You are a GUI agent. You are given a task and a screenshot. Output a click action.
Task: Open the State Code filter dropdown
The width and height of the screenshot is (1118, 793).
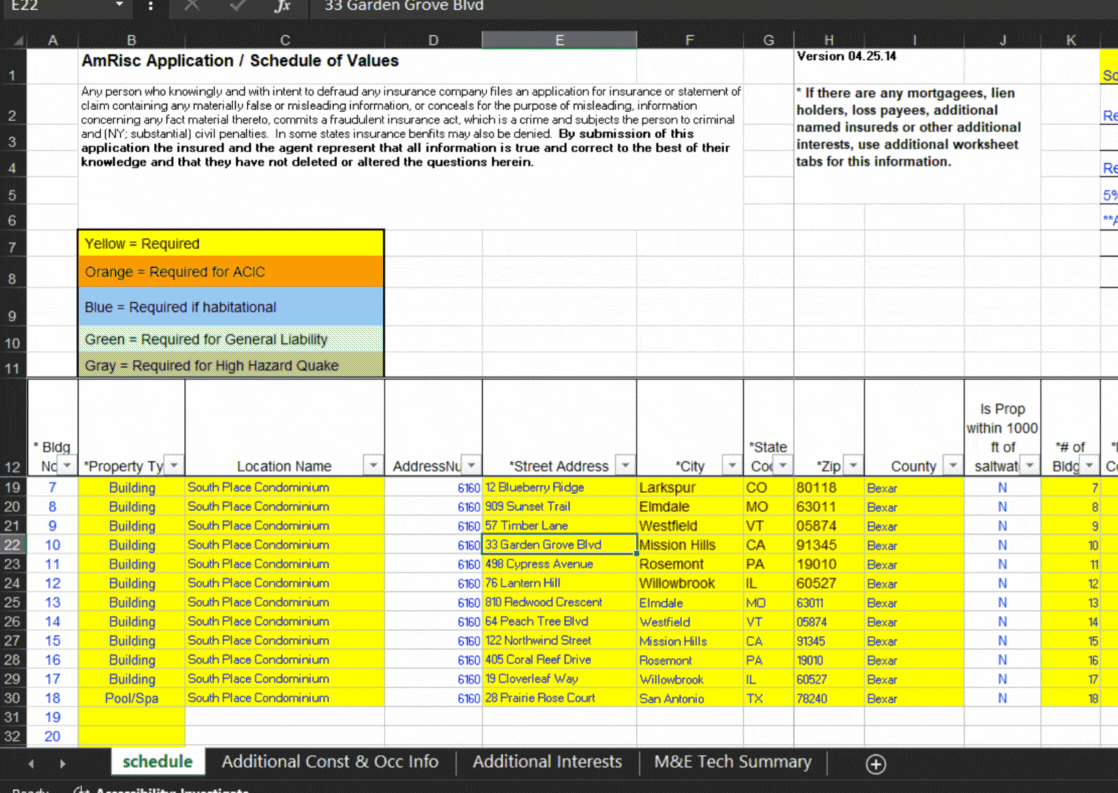click(783, 466)
